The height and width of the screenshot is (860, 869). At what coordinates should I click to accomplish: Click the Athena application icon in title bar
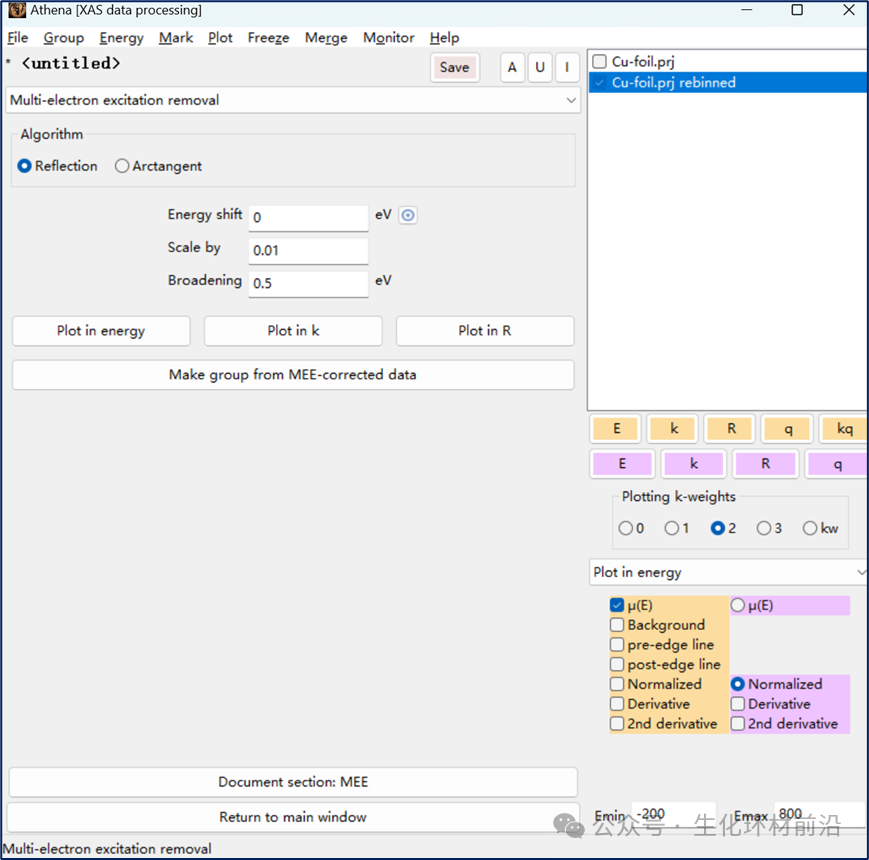click(17, 10)
